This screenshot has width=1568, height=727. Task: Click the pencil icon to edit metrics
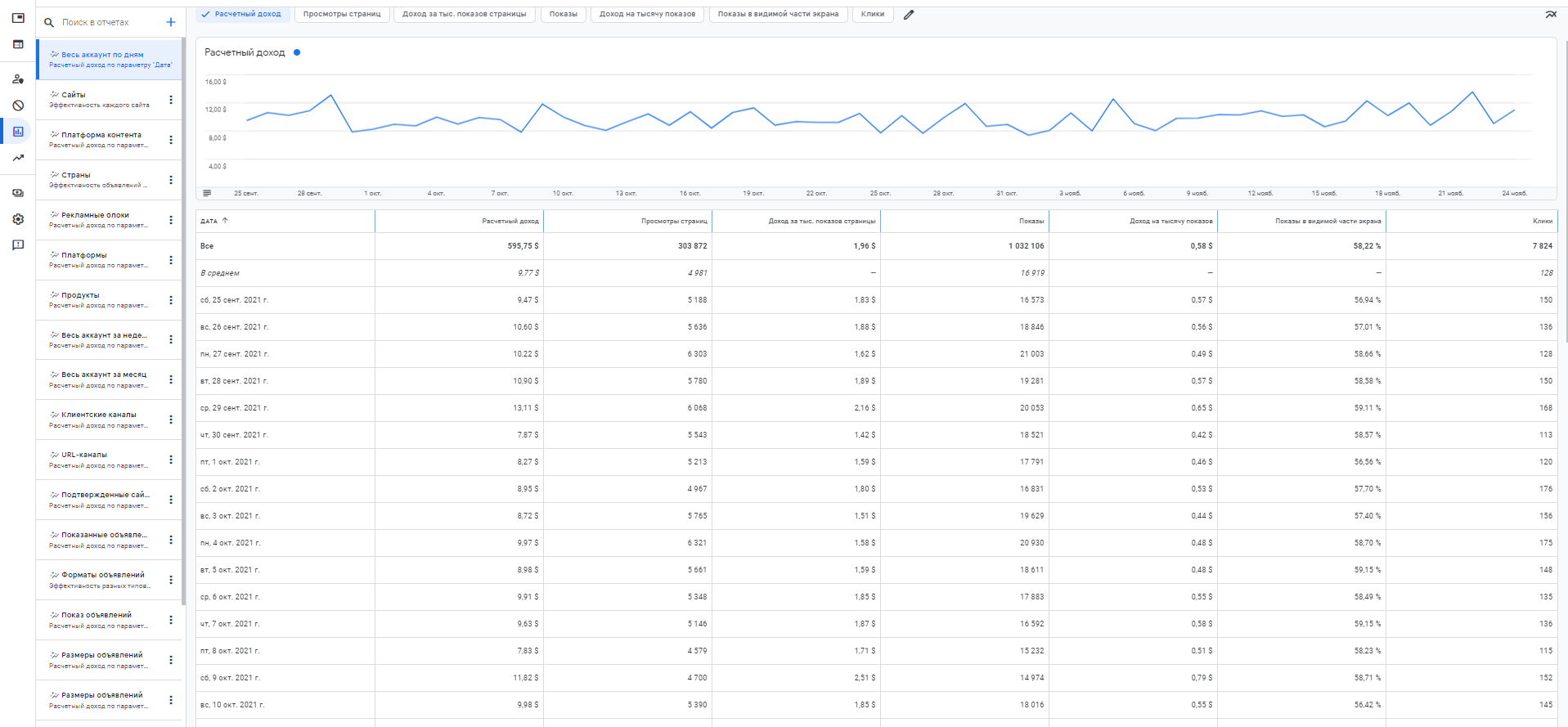[x=909, y=15]
